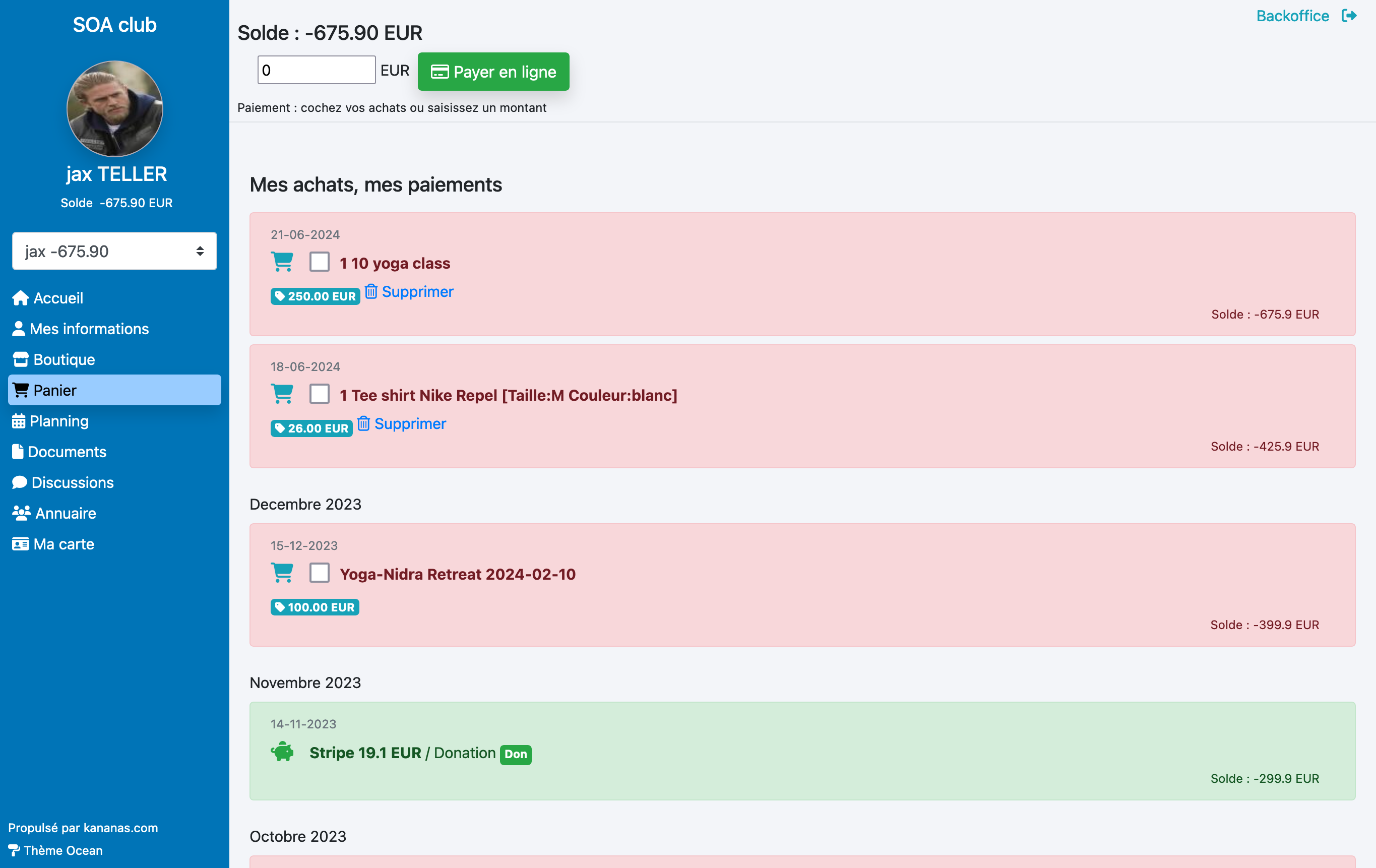Viewport: 1376px width, 868px height.
Task: Check the 10 yoga class checkbox
Action: 320,262
